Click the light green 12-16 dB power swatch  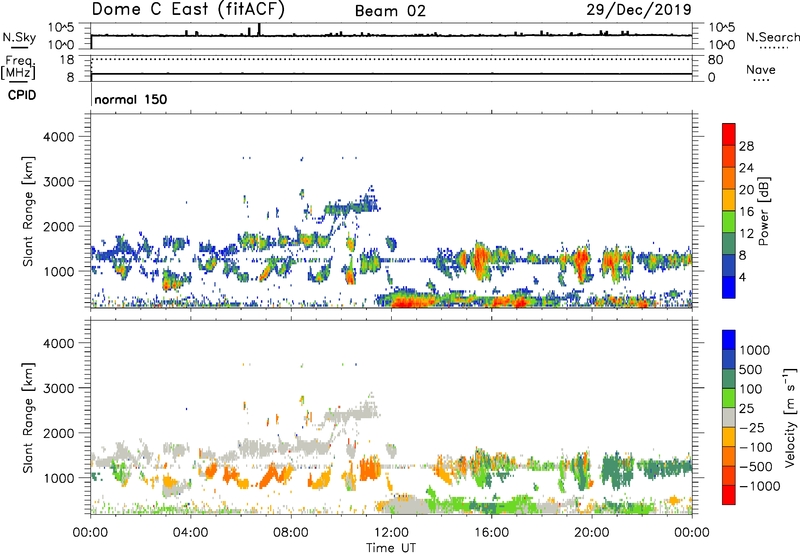pyautogui.click(x=729, y=222)
